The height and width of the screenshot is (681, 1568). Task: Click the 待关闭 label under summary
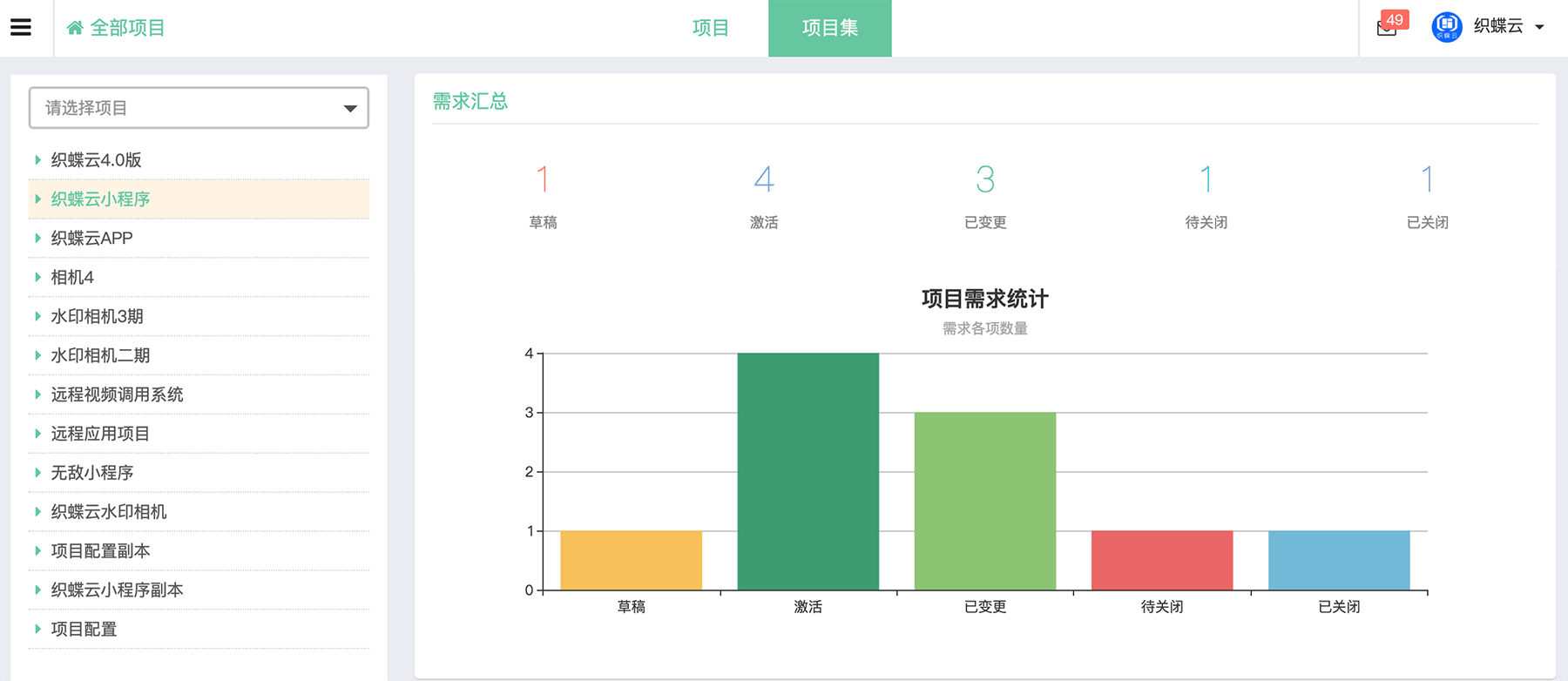click(x=1206, y=223)
